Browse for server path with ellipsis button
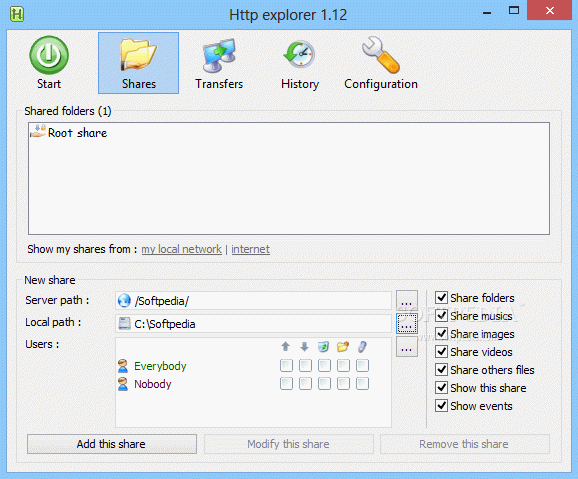The width and height of the screenshot is (578, 479). click(x=407, y=301)
